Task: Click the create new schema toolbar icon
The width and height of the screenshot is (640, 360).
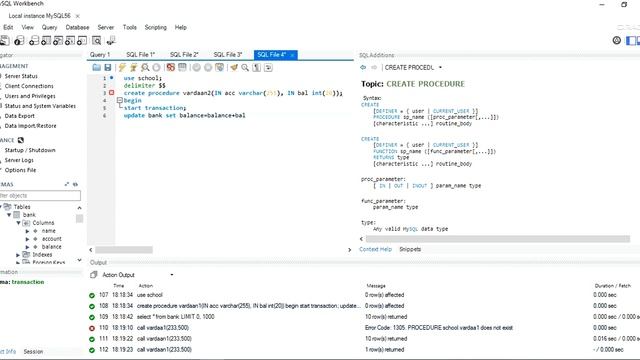Action: (34, 40)
